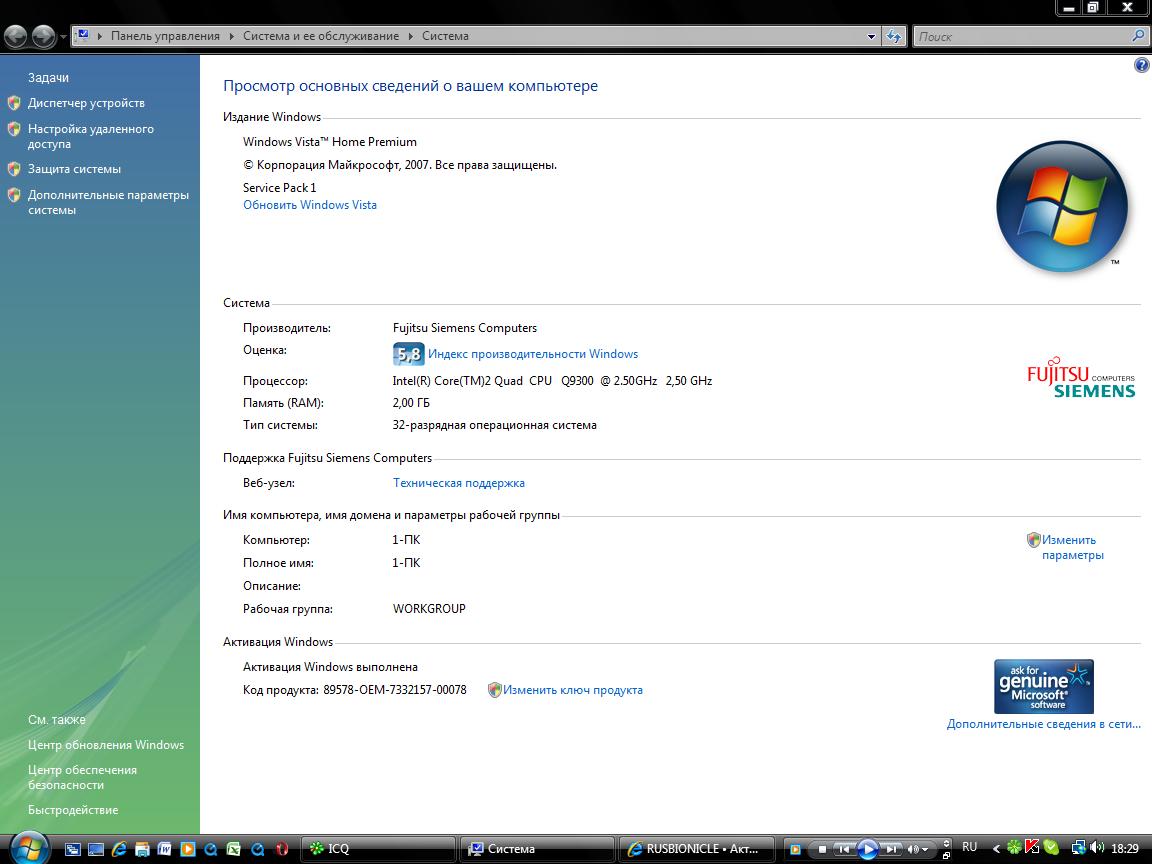
Task: Launch Opera from quick launch
Action: point(282,849)
